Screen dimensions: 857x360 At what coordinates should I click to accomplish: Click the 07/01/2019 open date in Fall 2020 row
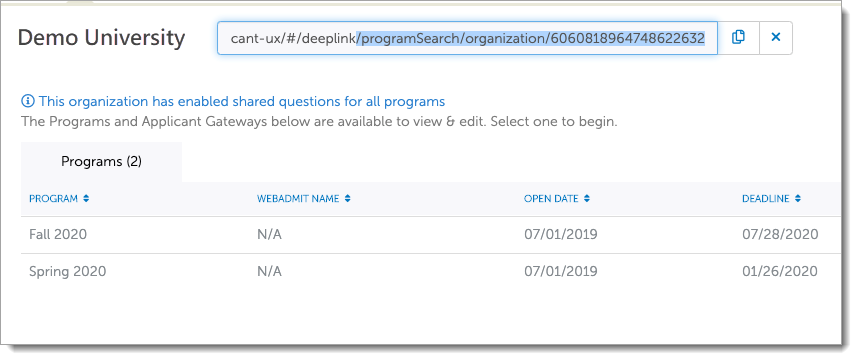click(561, 234)
